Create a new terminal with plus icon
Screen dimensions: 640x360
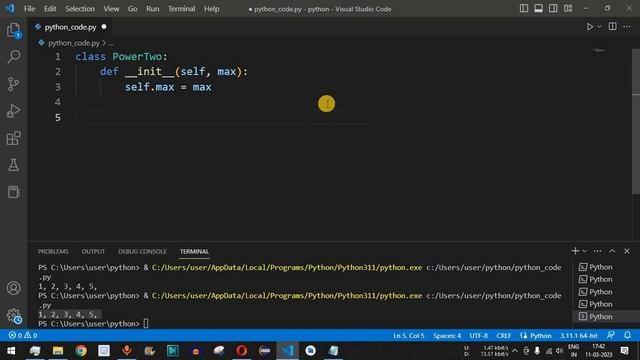(575, 251)
